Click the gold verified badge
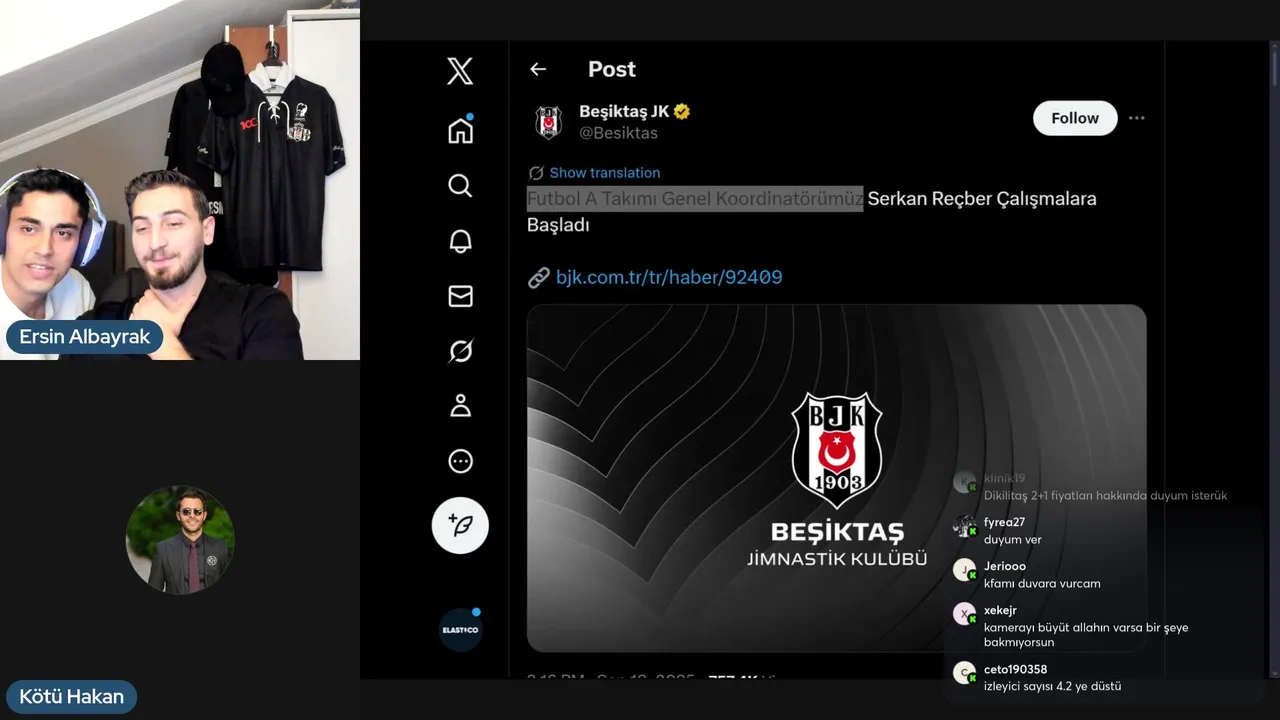Image resolution: width=1280 pixels, height=720 pixels. [682, 111]
